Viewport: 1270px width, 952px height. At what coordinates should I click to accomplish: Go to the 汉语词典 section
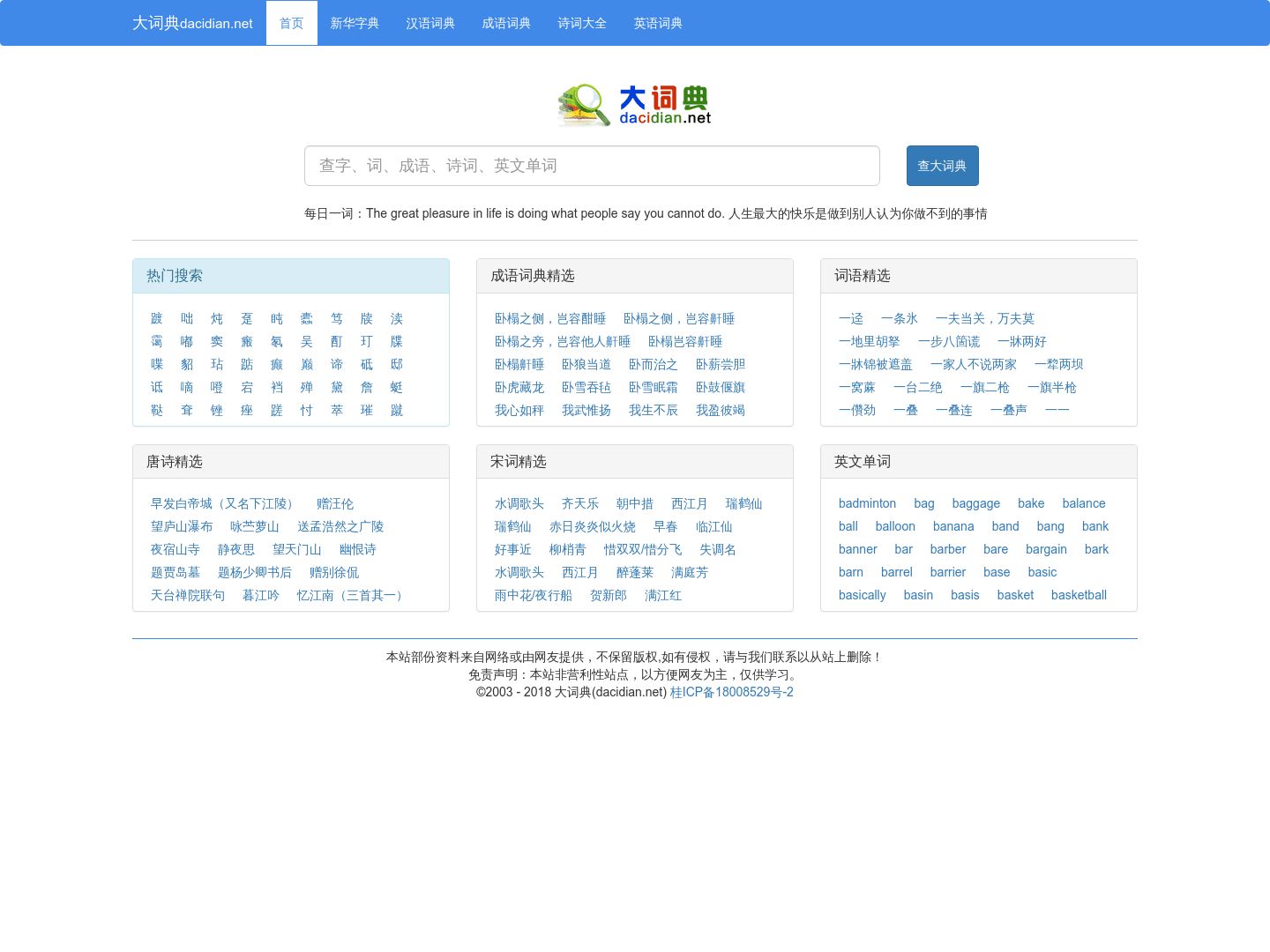(x=430, y=23)
